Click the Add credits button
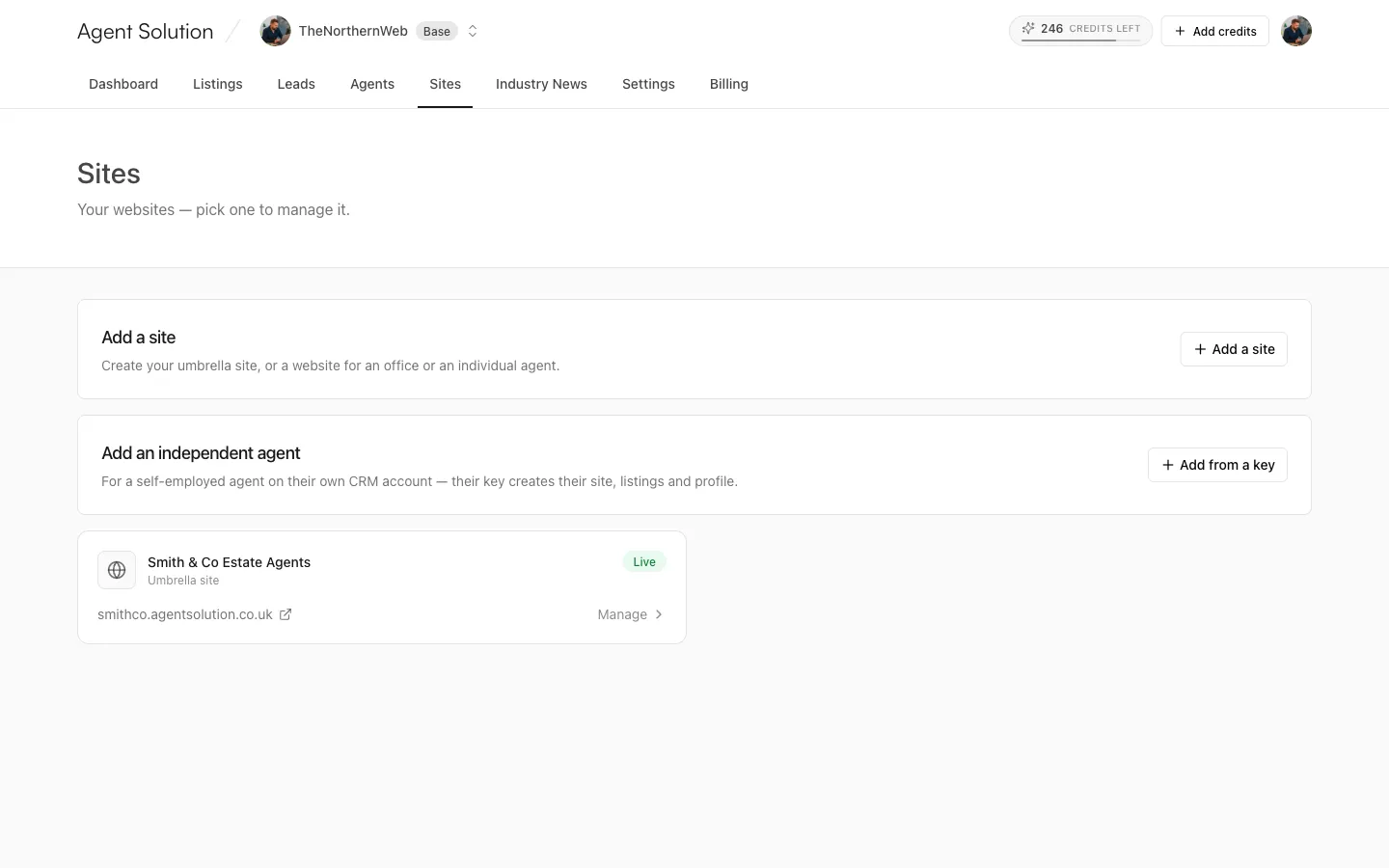Viewport: 1389px width, 868px height. [x=1215, y=31]
